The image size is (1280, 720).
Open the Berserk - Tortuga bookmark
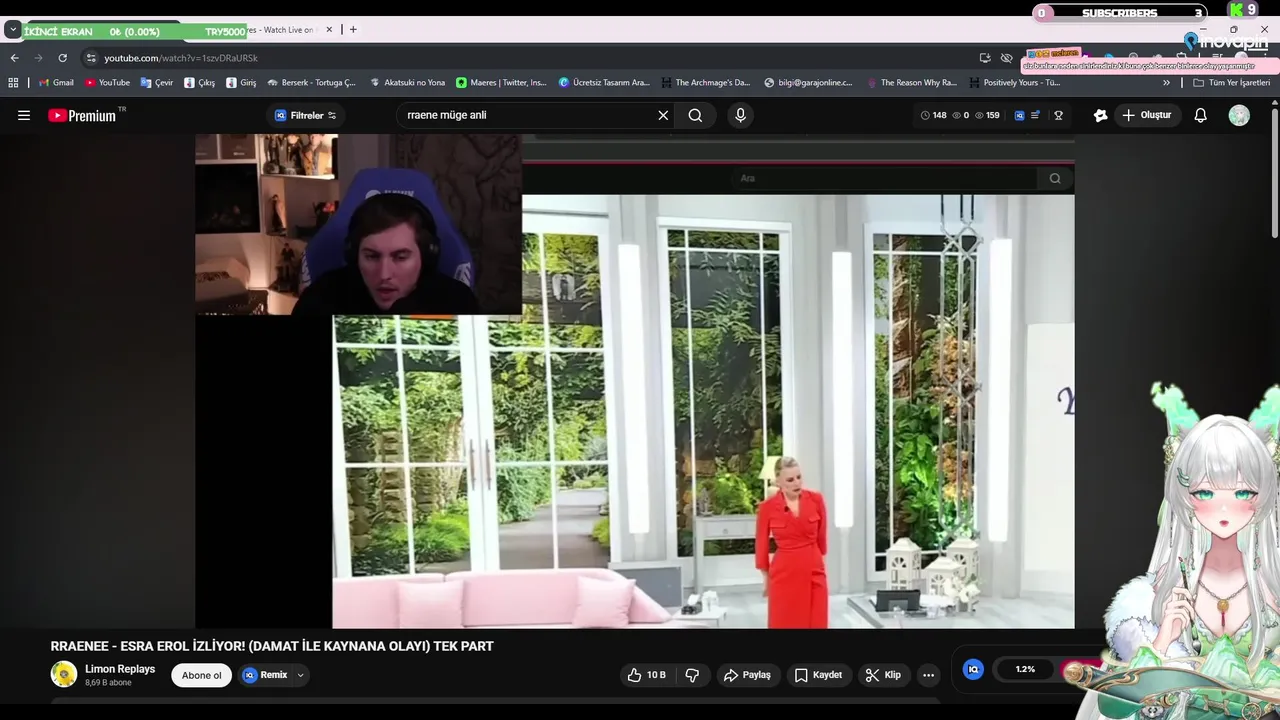(312, 83)
